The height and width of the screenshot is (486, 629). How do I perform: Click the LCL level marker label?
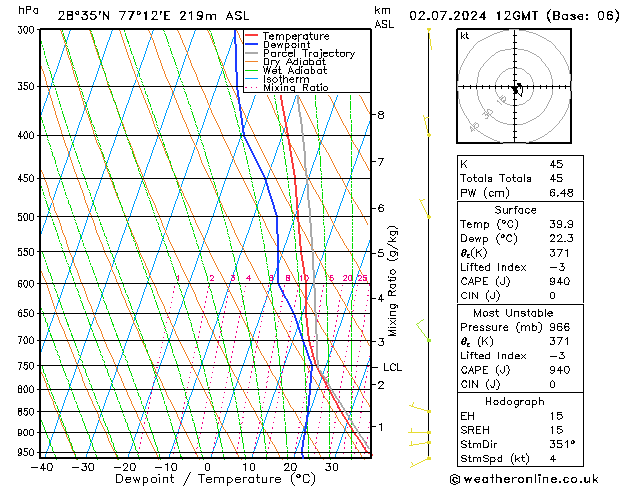(392, 367)
